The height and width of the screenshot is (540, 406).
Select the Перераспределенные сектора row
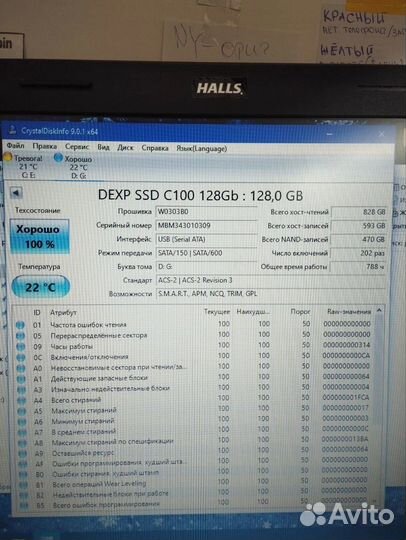(x=194, y=335)
